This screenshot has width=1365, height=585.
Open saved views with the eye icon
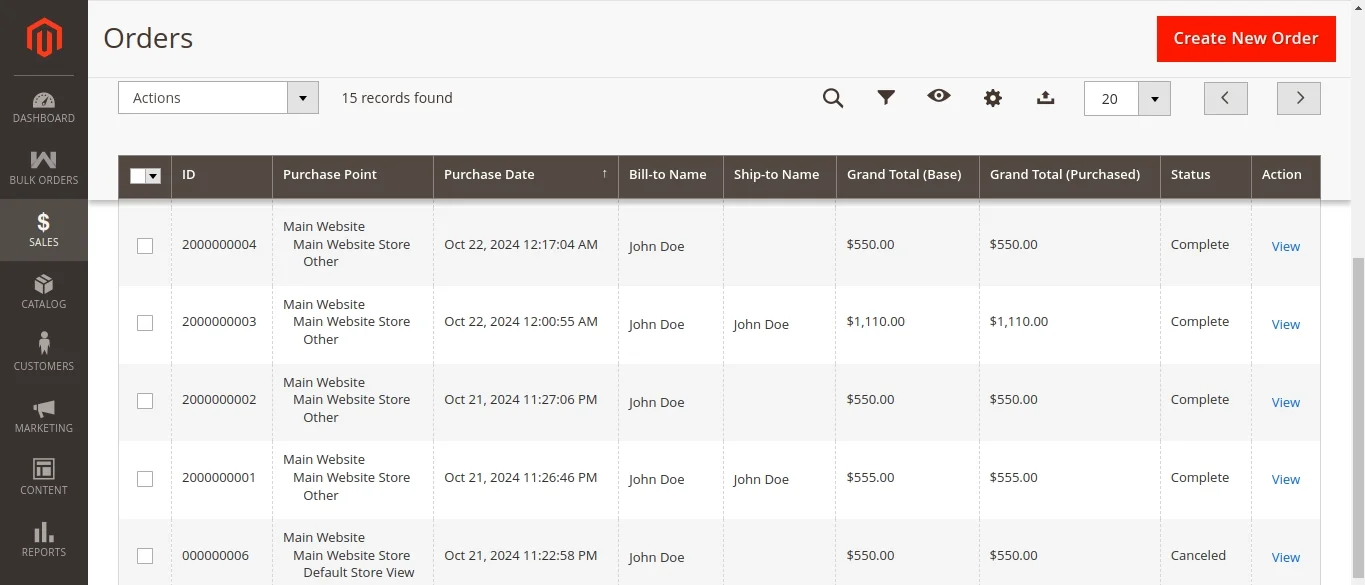939,98
